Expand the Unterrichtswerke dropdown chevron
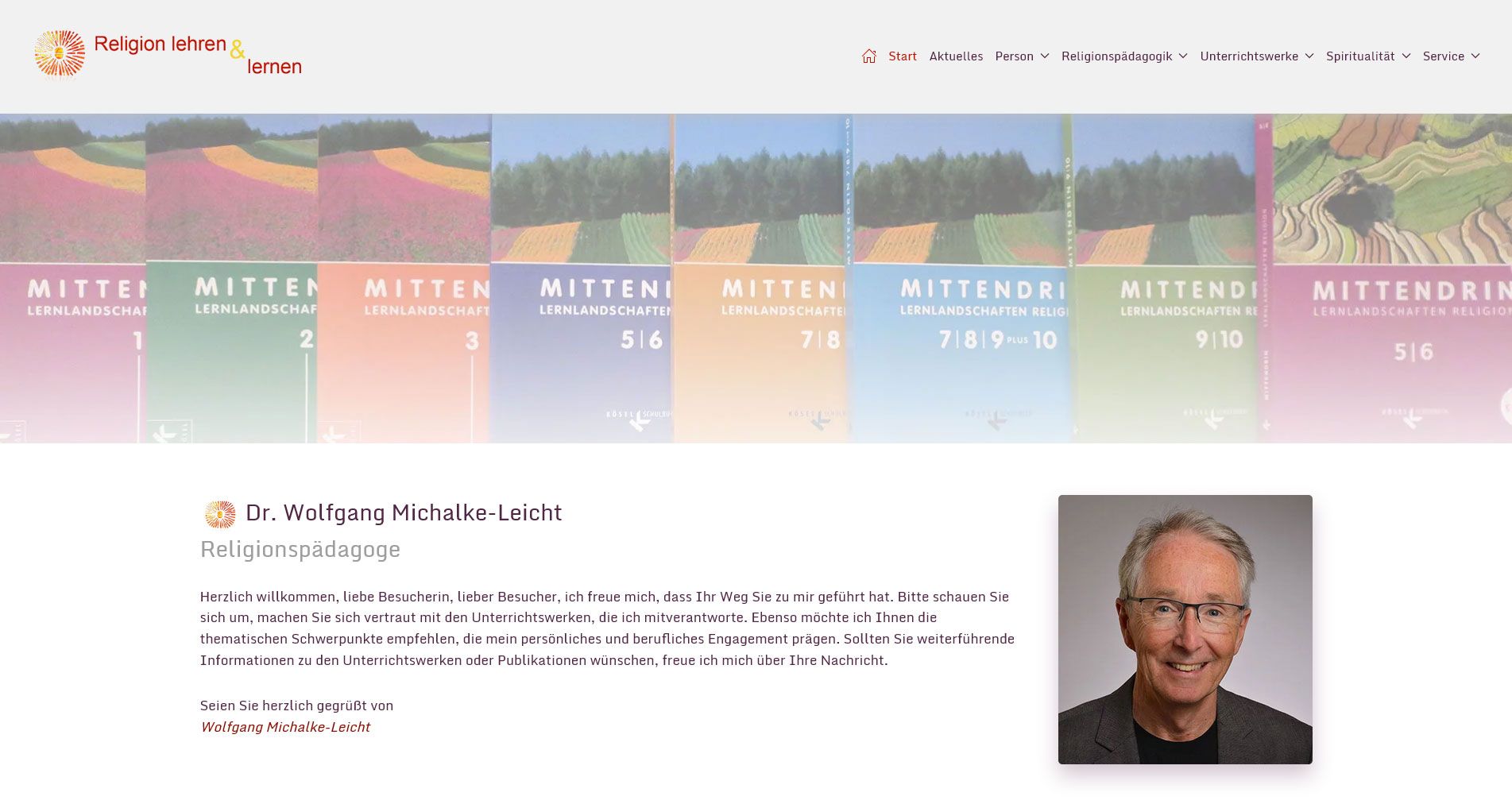 click(1309, 56)
